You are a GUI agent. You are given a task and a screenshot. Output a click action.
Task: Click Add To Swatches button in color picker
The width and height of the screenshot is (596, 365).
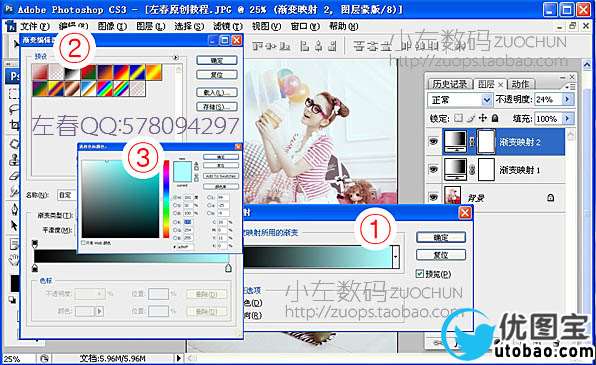tap(221, 176)
